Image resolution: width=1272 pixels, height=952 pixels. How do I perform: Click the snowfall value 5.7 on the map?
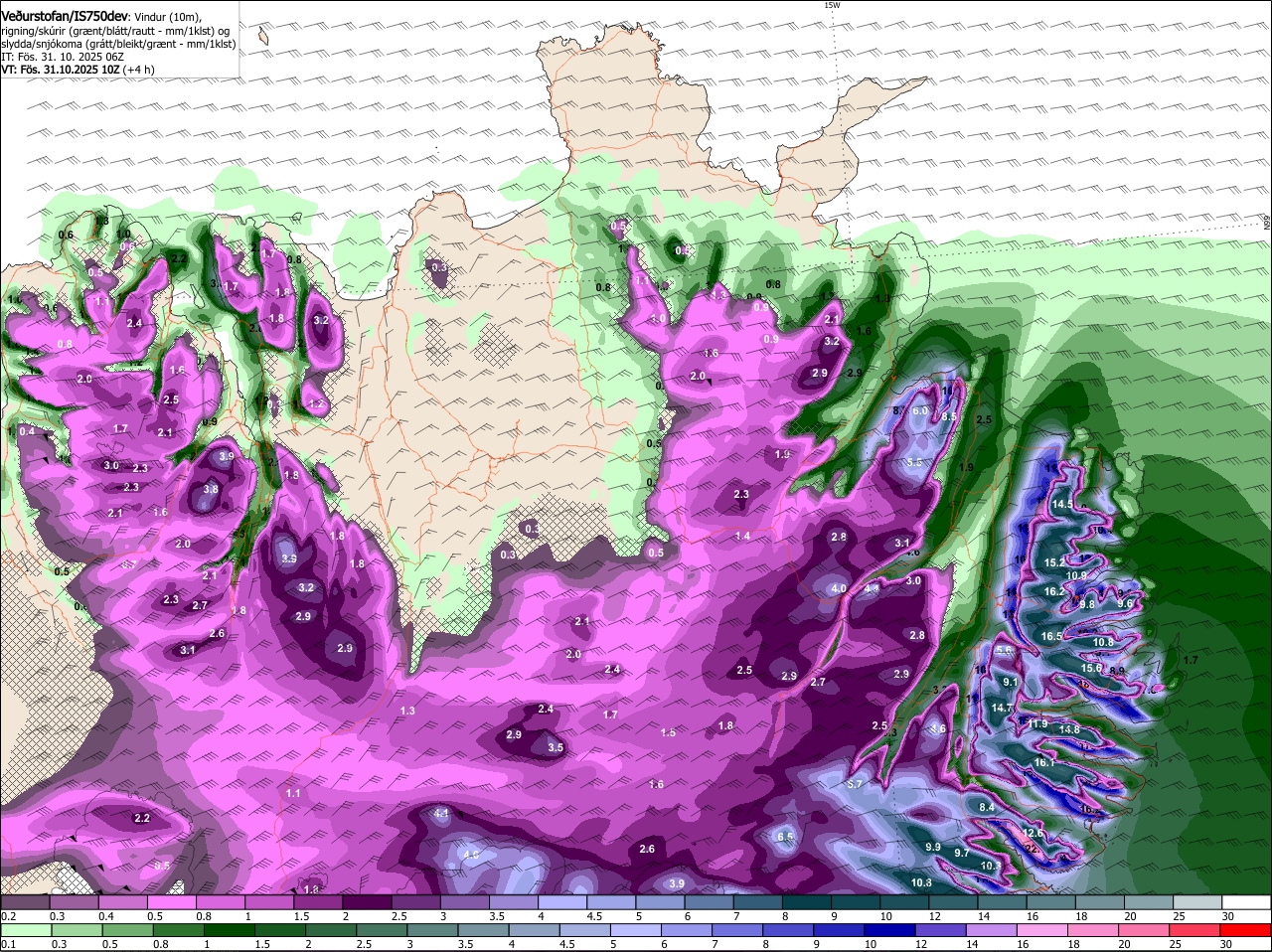click(x=856, y=784)
